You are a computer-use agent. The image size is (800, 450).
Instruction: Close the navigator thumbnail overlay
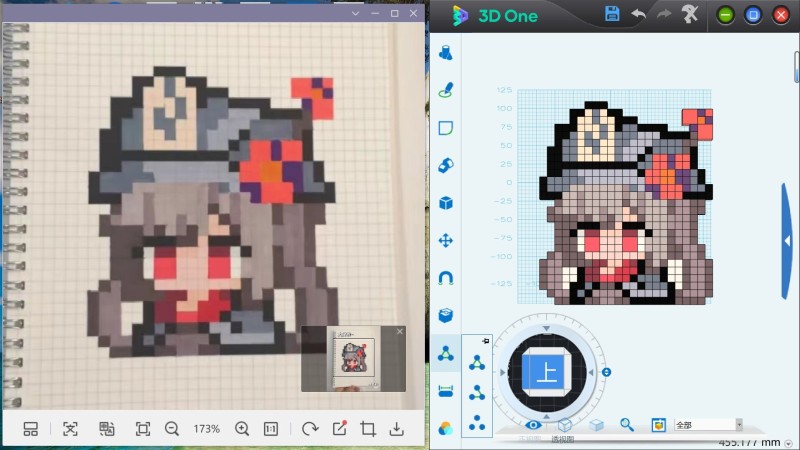point(400,332)
